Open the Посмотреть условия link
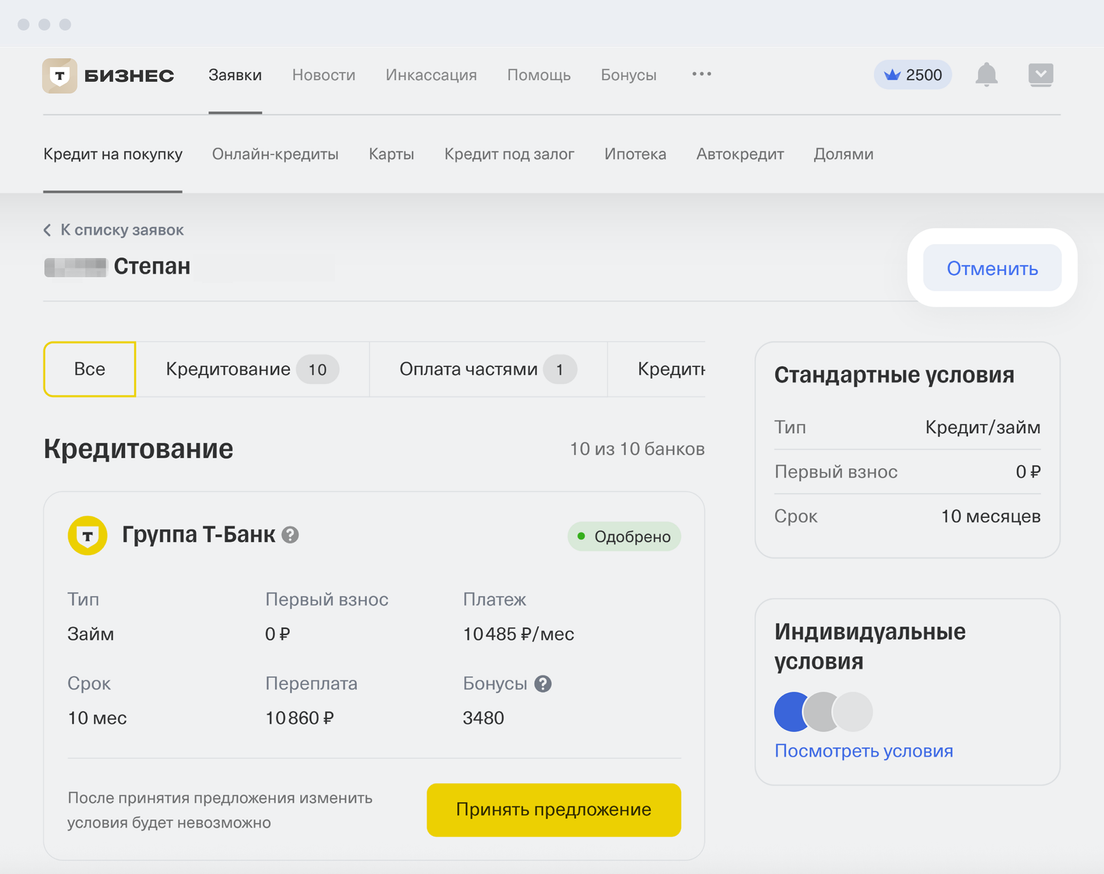The height and width of the screenshot is (874, 1104). [863, 751]
